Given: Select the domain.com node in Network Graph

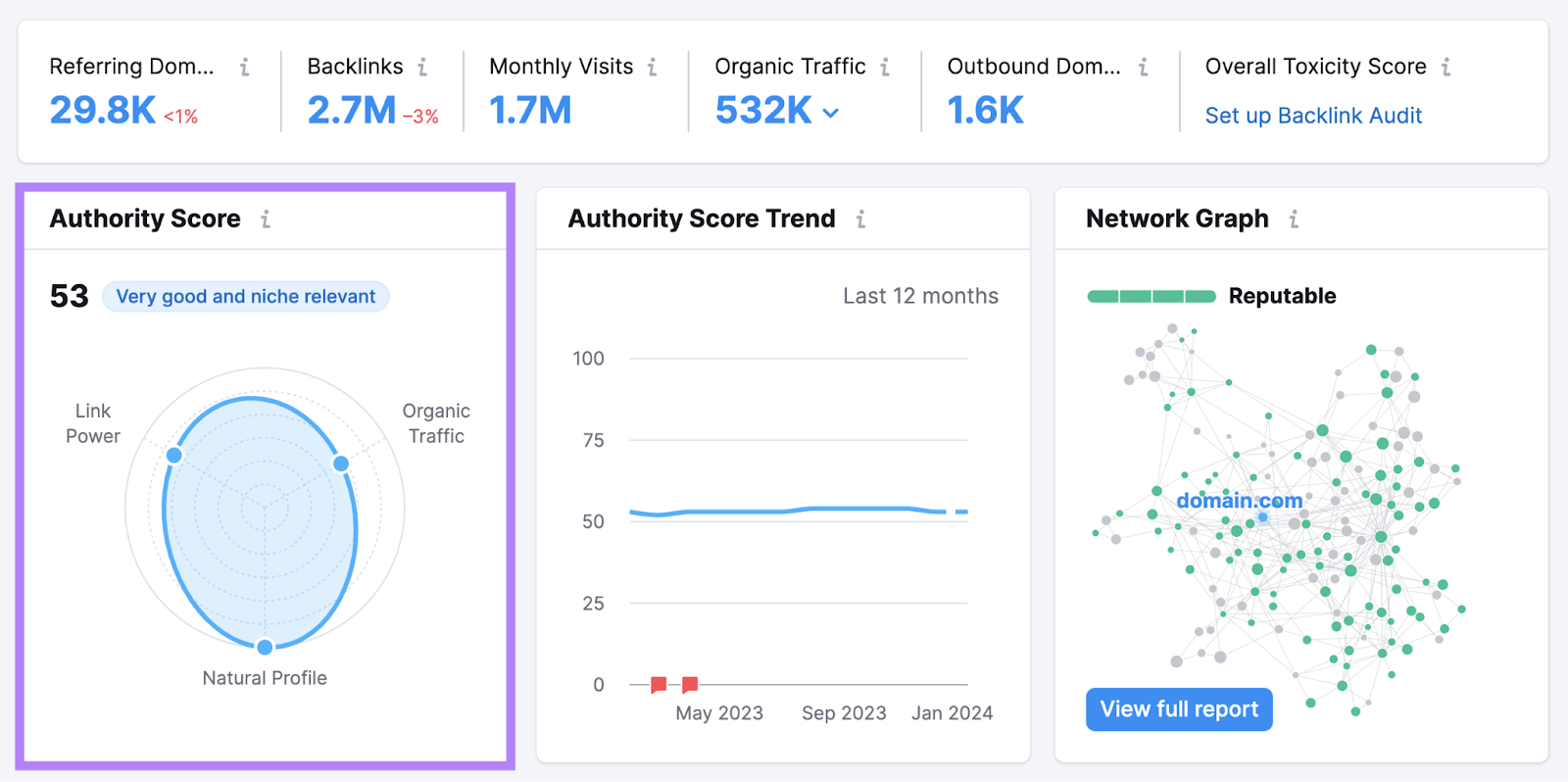Looking at the screenshot, I should click(x=1262, y=516).
